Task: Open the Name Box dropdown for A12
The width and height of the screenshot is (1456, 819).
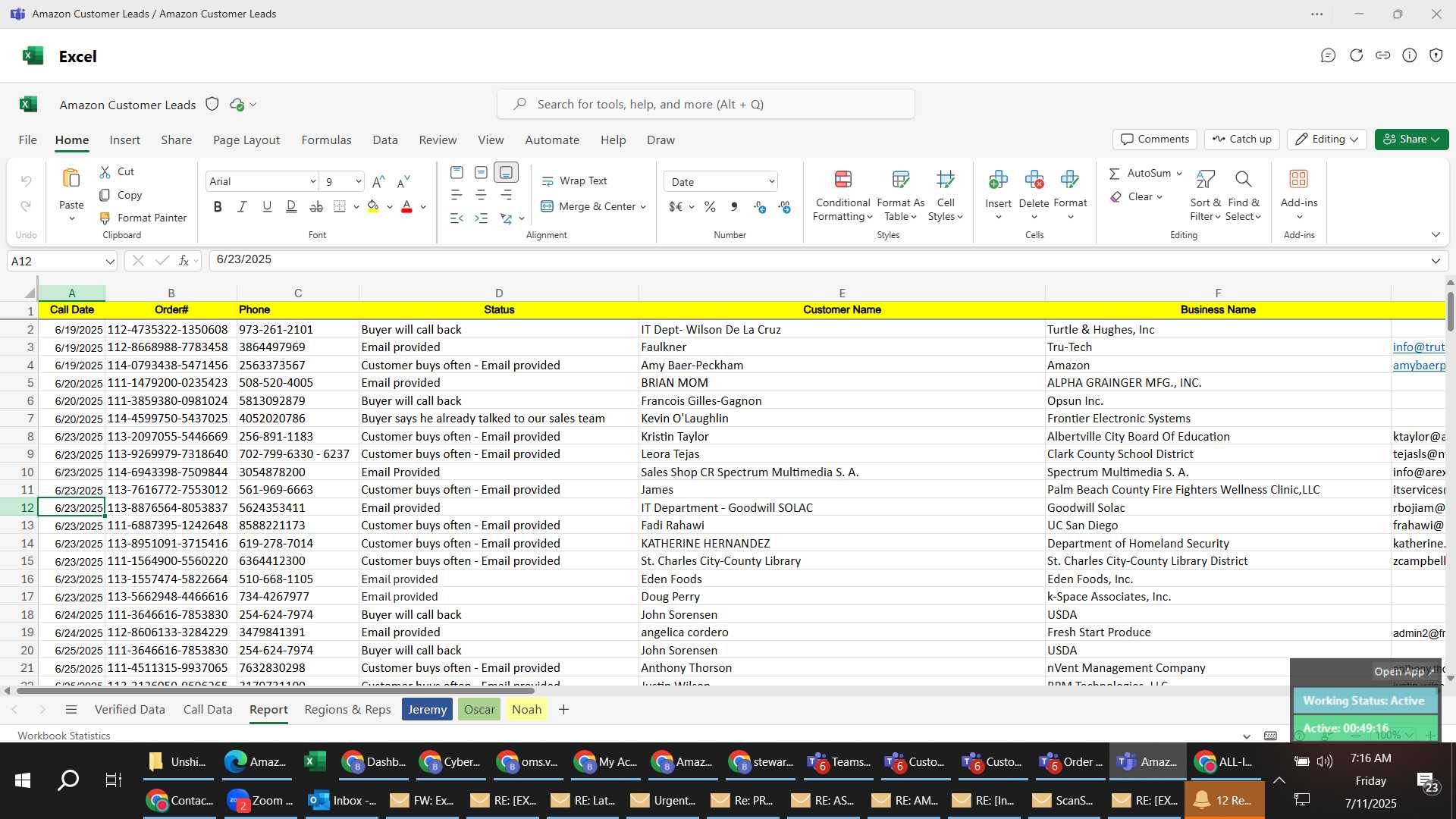Action: point(110,262)
